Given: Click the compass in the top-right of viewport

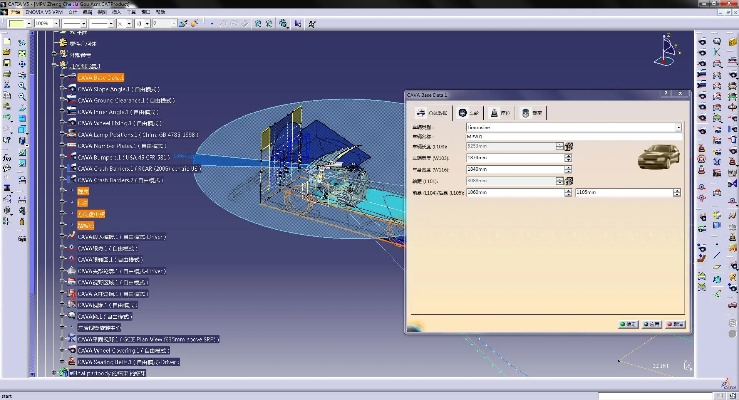Looking at the screenshot, I should (667, 46).
